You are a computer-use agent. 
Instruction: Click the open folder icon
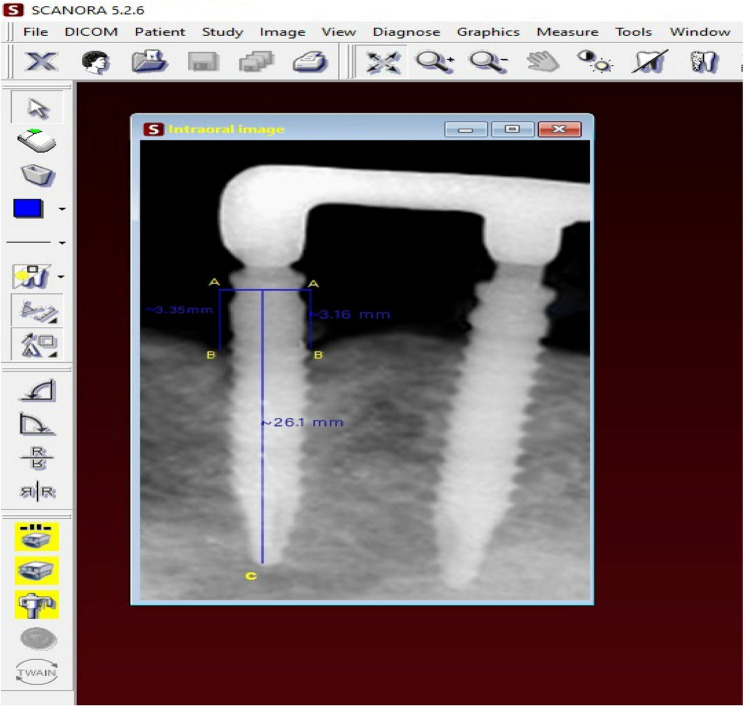(149, 61)
